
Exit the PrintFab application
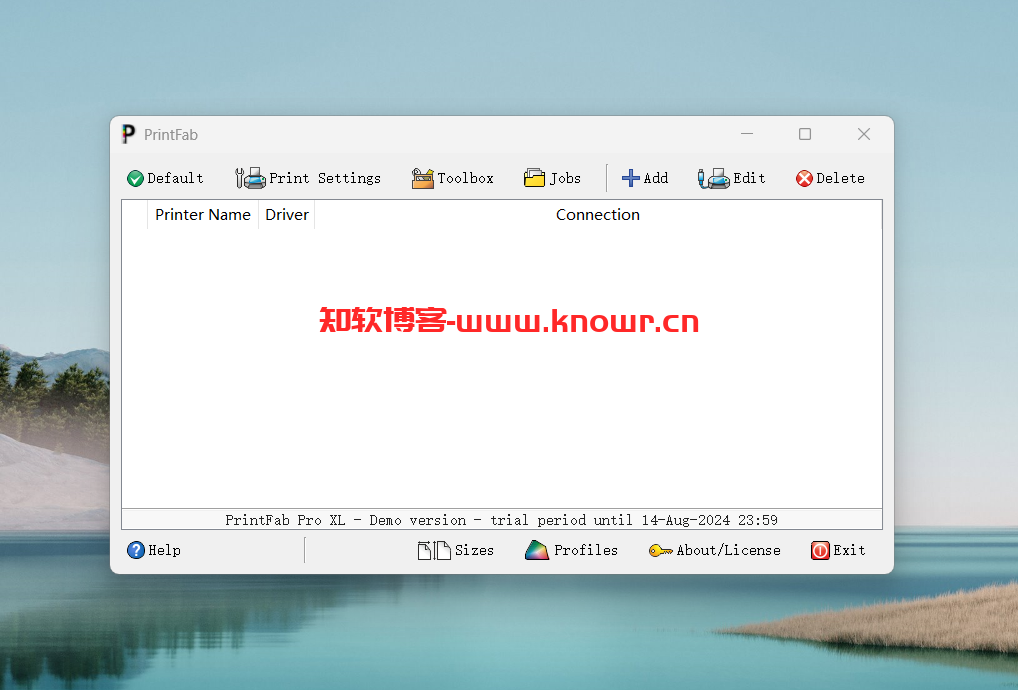click(x=838, y=550)
